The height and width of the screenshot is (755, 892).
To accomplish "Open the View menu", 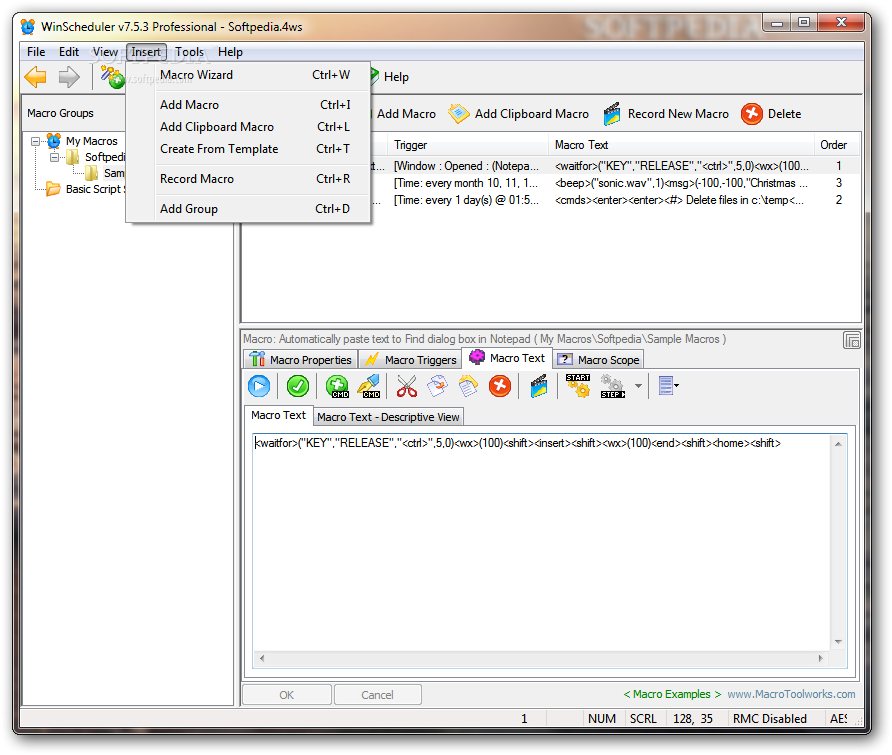I will (105, 52).
